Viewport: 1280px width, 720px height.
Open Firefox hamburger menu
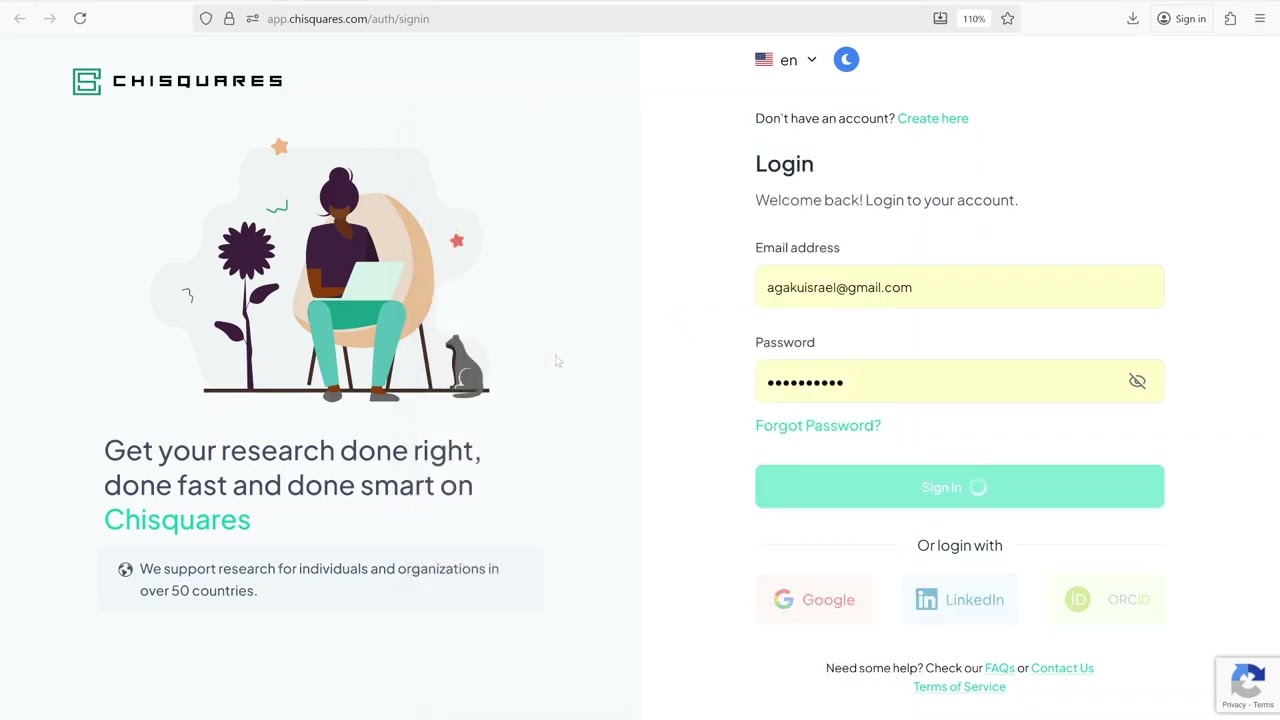pyautogui.click(x=1259, y=18)
